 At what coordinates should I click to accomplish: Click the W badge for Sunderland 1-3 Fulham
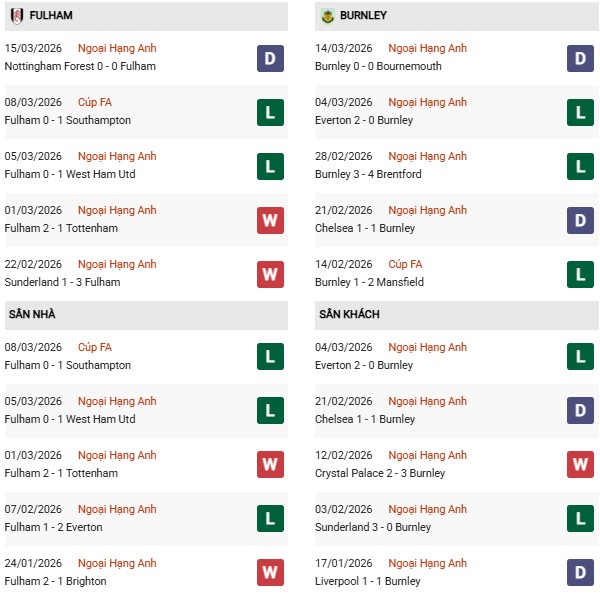(x=270, y=274)
